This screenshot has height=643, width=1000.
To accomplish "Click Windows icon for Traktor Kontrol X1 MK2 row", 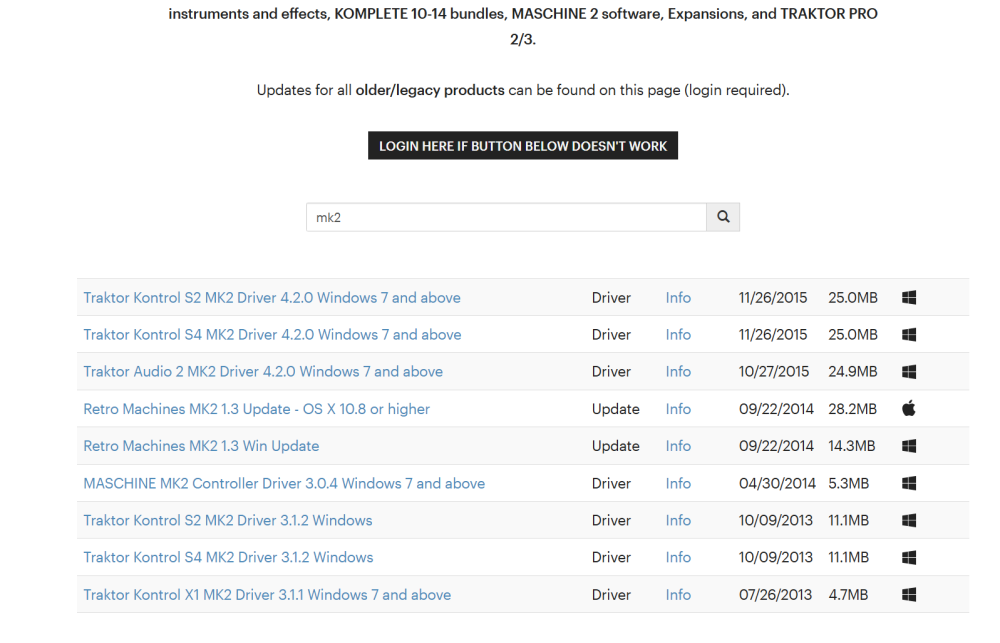I will pyautogui.click(x=909, y=595).
